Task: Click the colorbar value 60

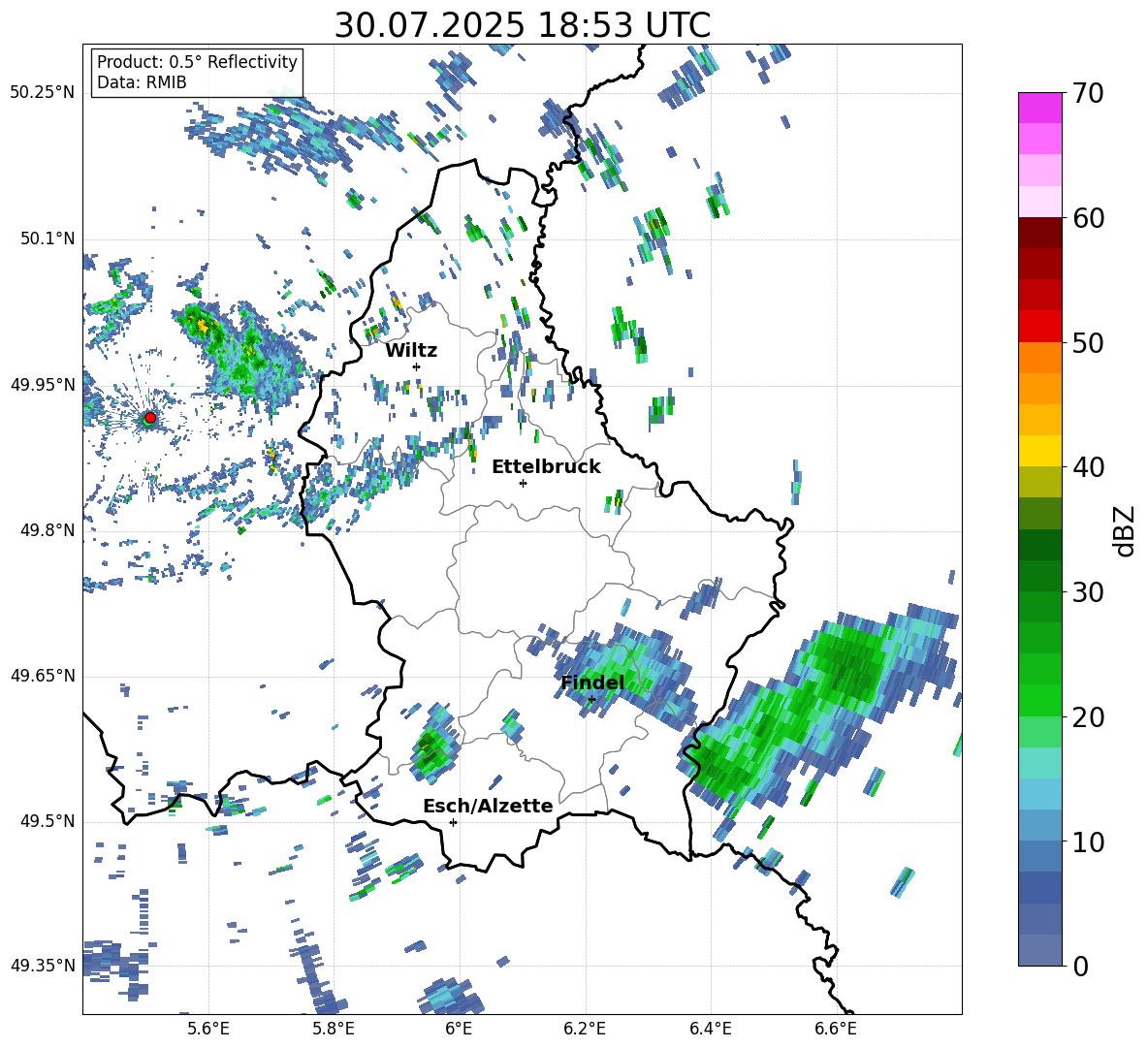Action: pos(1088,218)
